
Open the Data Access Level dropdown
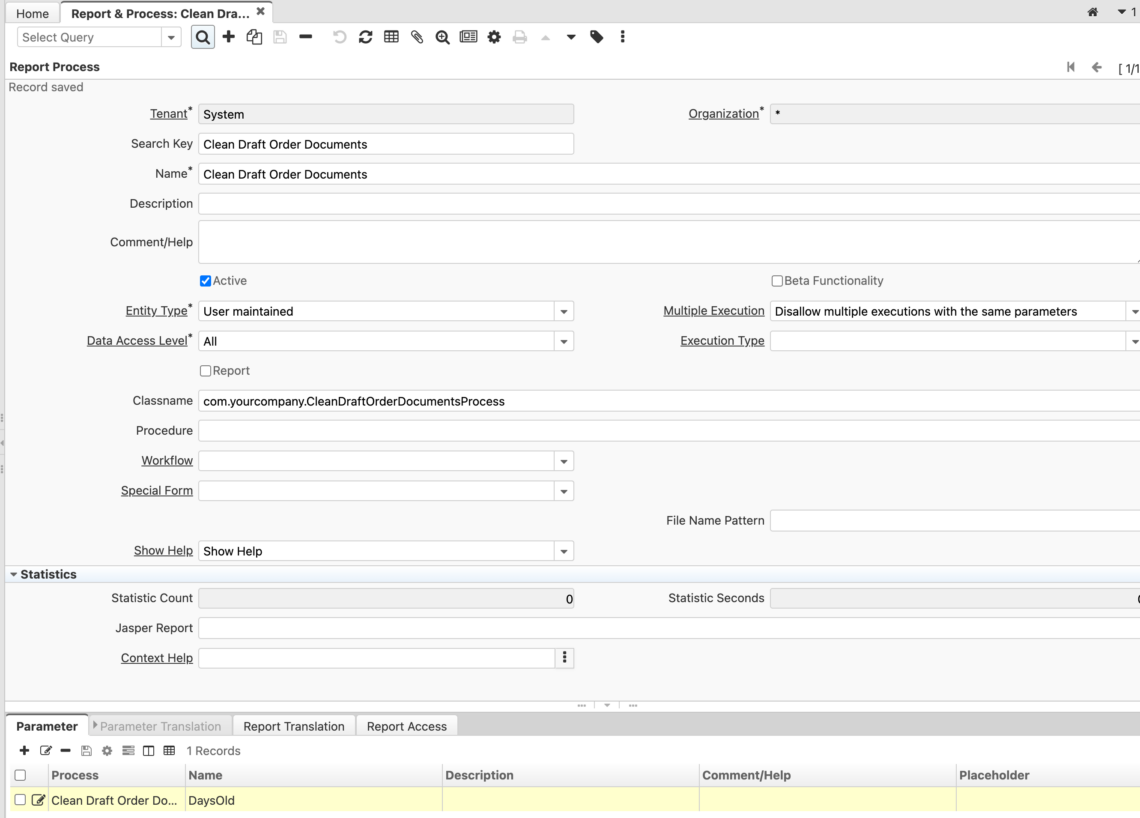coord(563,341)
